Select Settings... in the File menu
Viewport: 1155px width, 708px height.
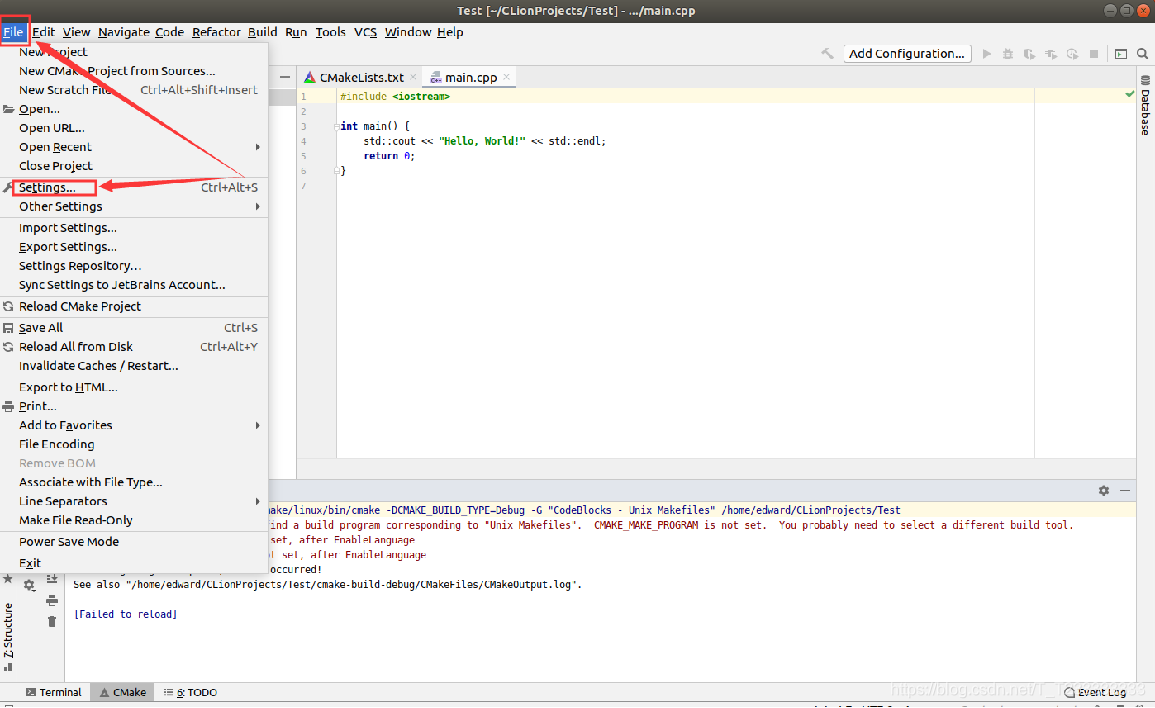[x=134, y=188]
